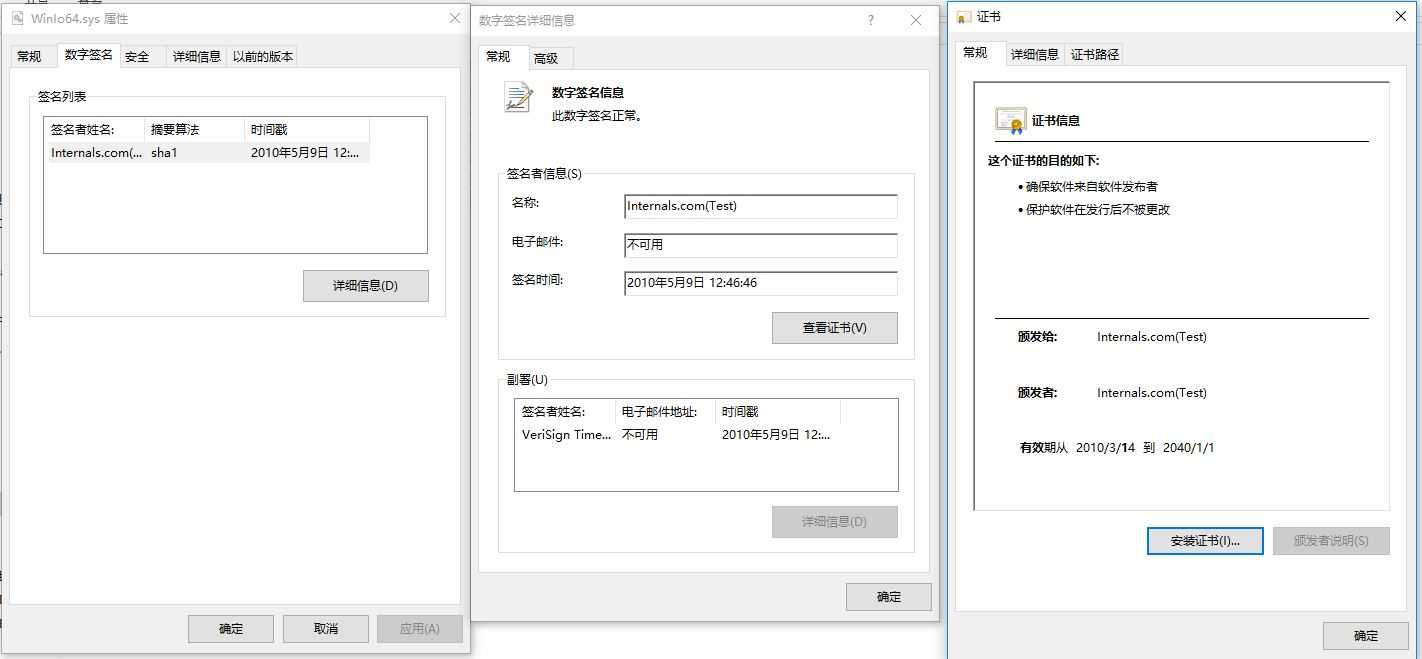The width and height of the screenshot is (1422, 659).
Task: Click validity end date 2040/1/1
Action: tap(1189, 448)
